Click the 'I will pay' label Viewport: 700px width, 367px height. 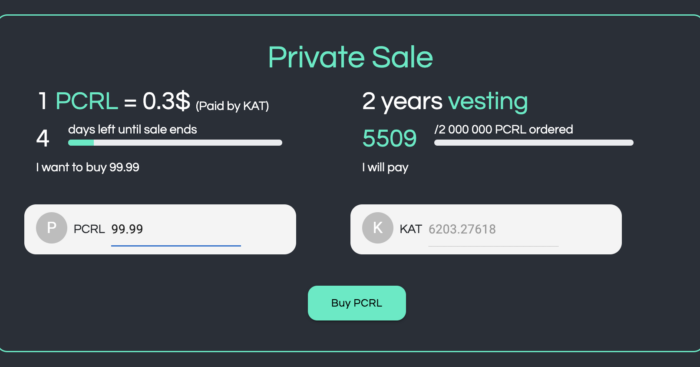385,167
